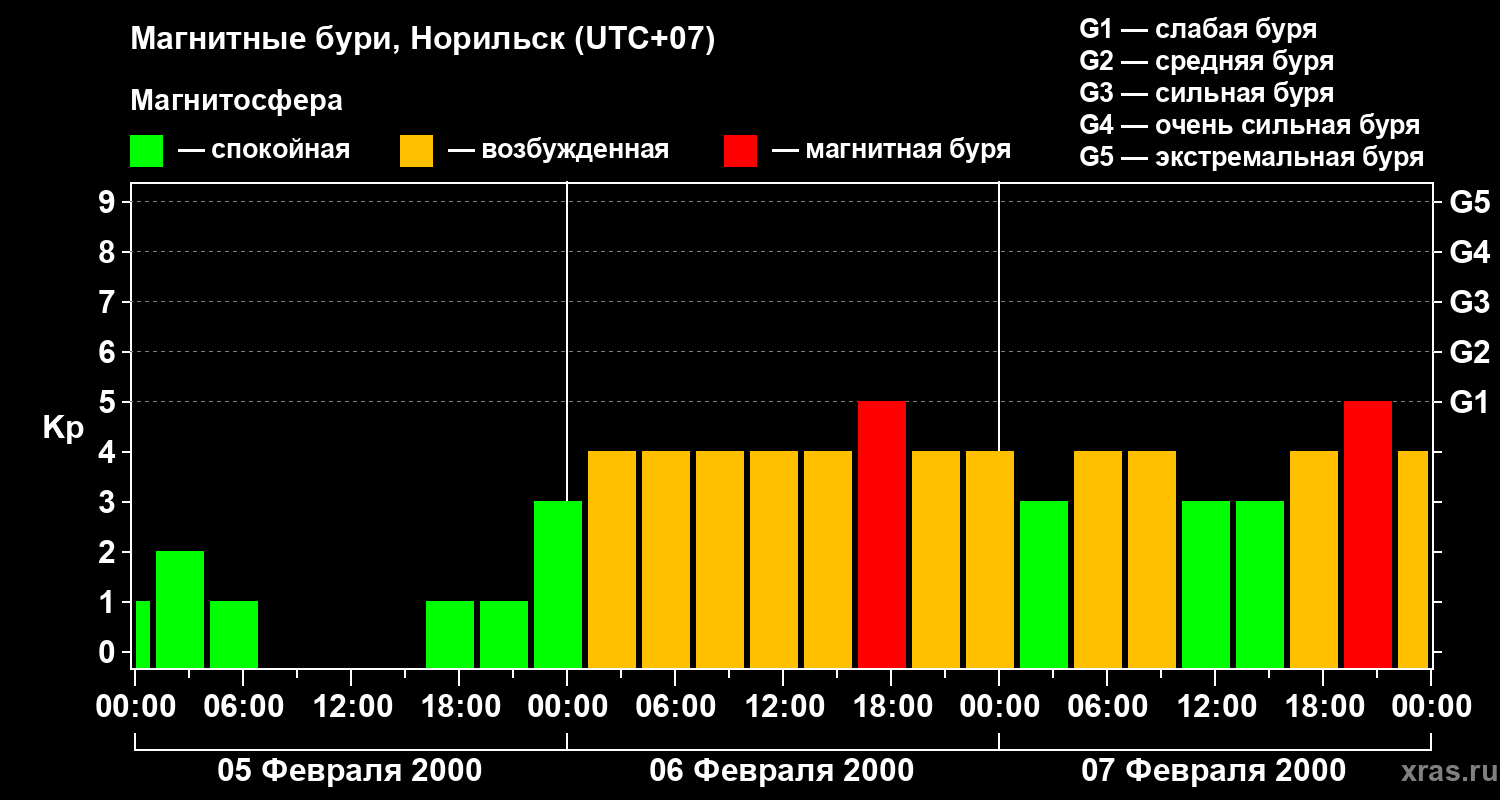
Task: Select the '05 Февраля 2000' date label
Action: click(x=350, y=771)
